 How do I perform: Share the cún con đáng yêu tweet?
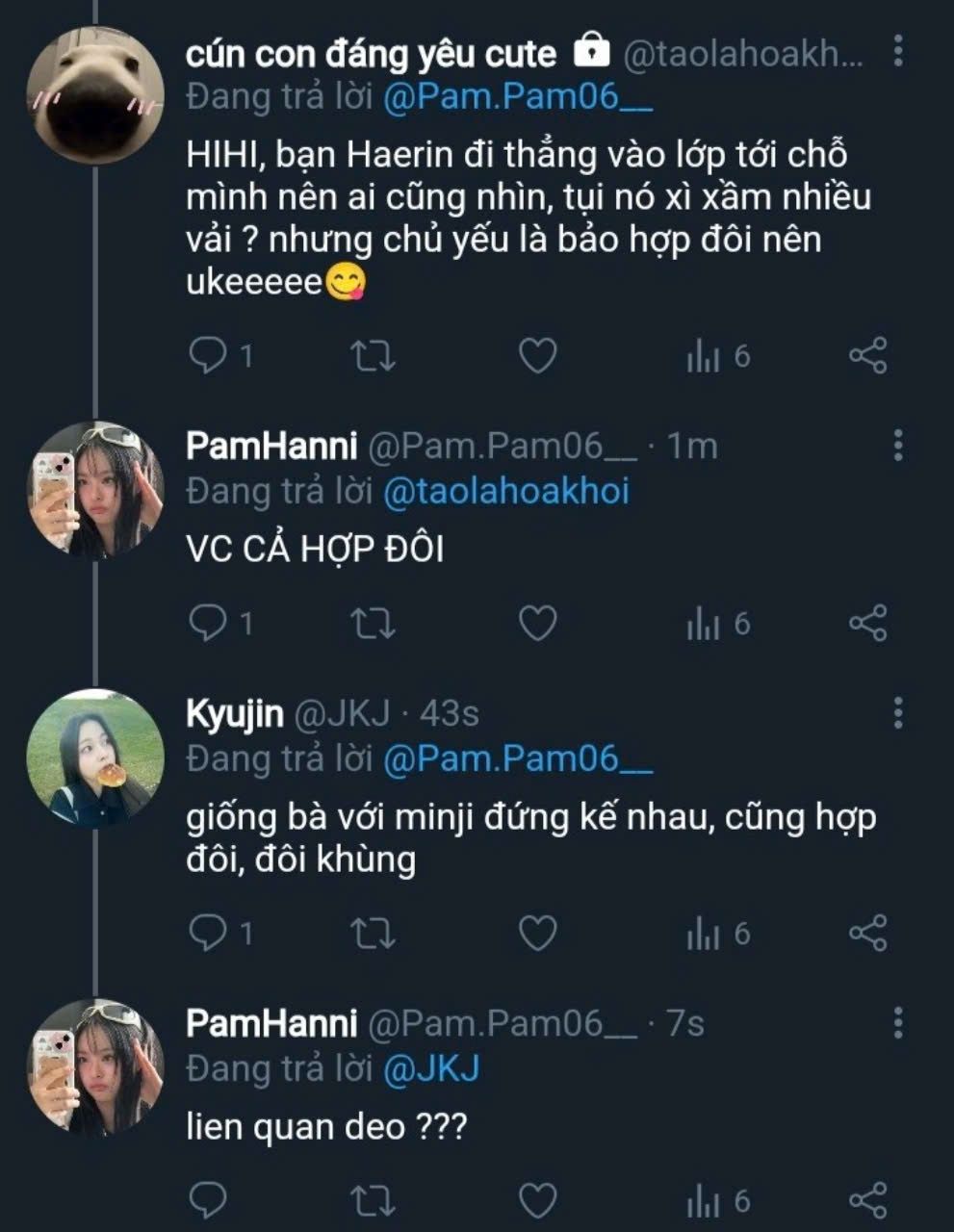click(867, 356)
